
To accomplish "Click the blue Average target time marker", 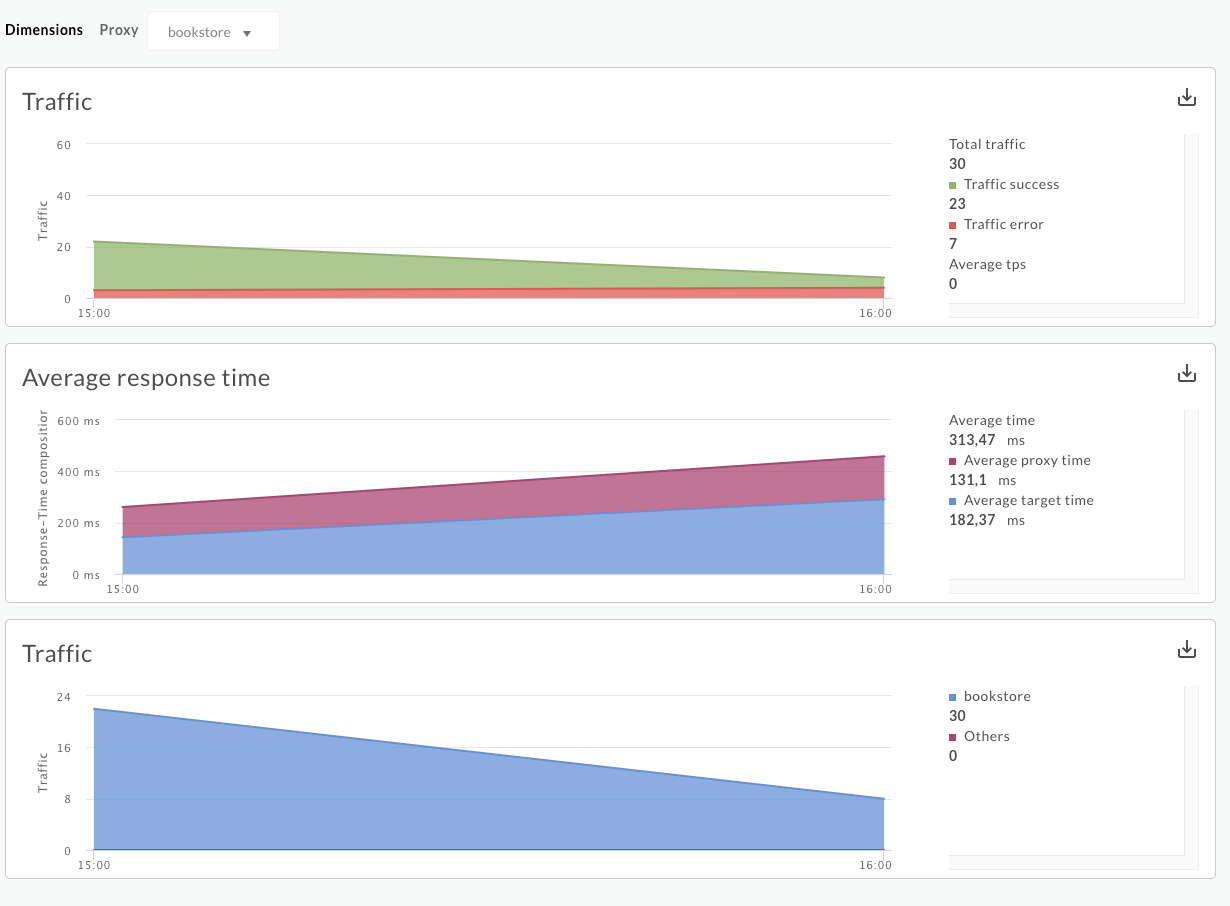I will coord(953,501).
